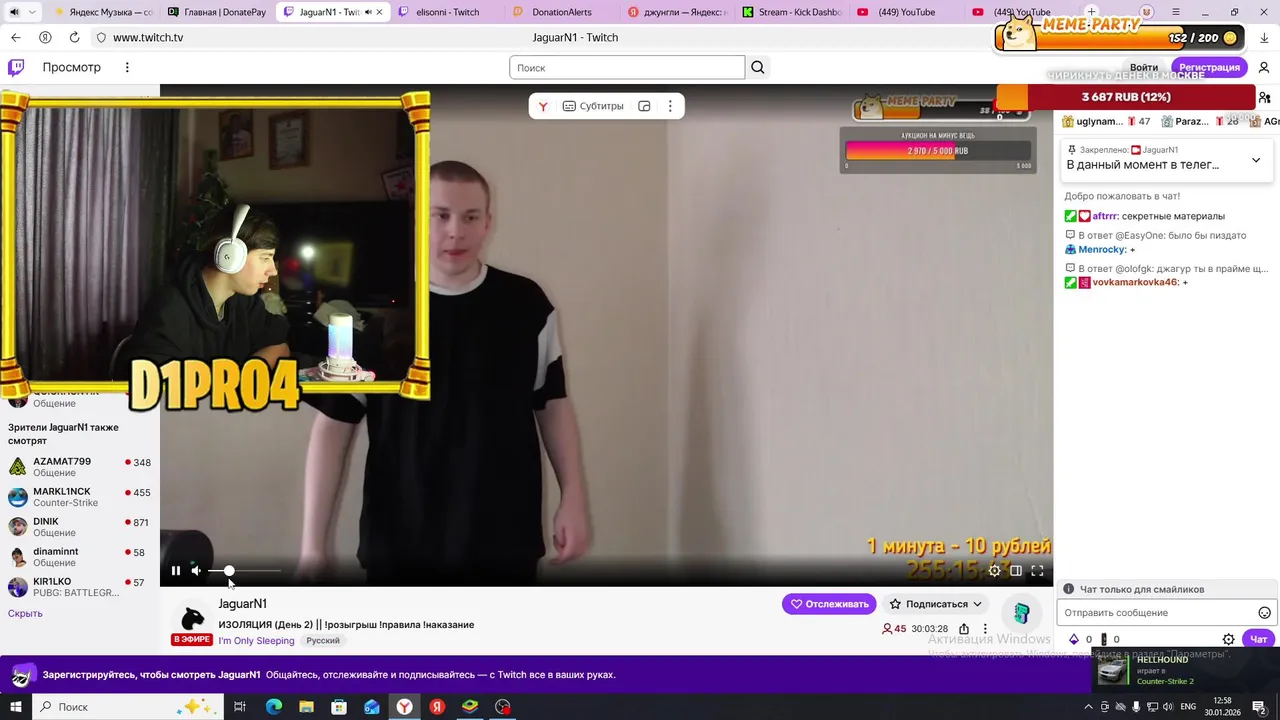Click the www.twitch.tv address bar
This screenshot has height=720, width=1280.
[x=148, y=37]
